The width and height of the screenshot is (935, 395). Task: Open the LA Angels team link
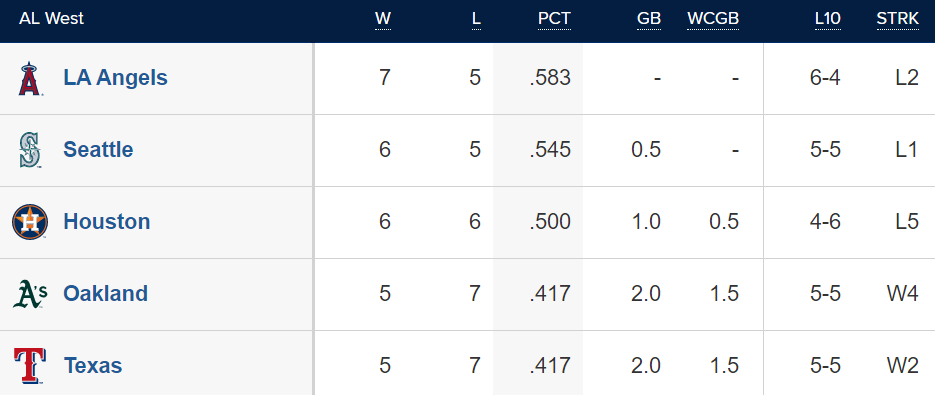coord(116,78)
